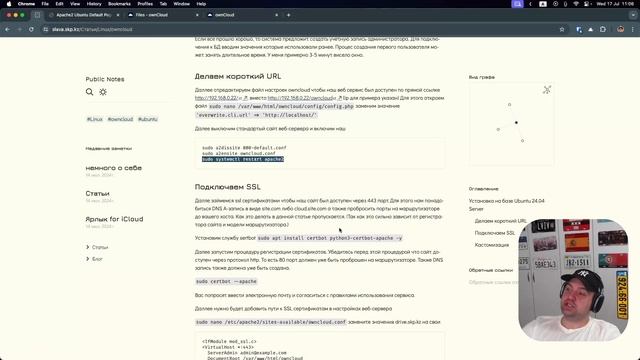Open the Window menu
This screenshot has height=360, width=640.
coord(182,4)
